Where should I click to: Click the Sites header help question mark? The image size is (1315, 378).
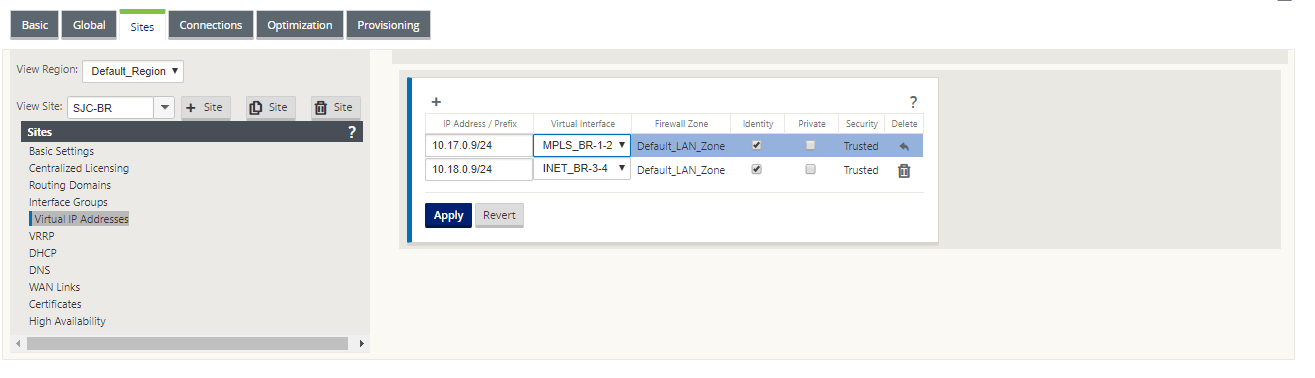point(351,131)
